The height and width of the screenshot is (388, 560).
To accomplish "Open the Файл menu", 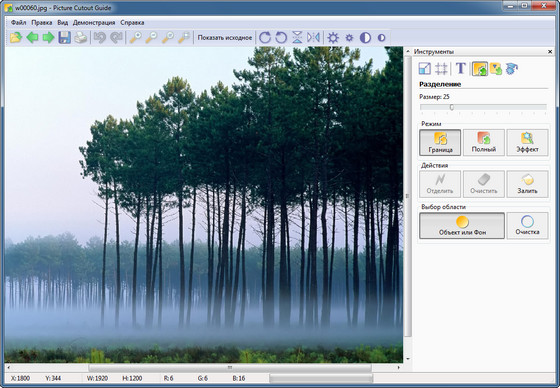I will 18,23.
